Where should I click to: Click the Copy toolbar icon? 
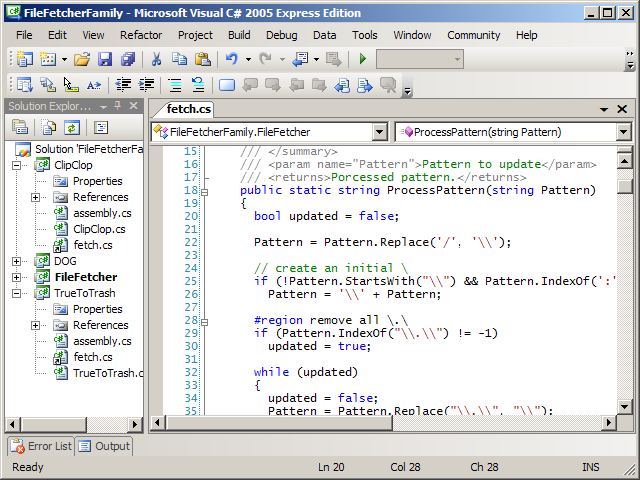(180, 59)
